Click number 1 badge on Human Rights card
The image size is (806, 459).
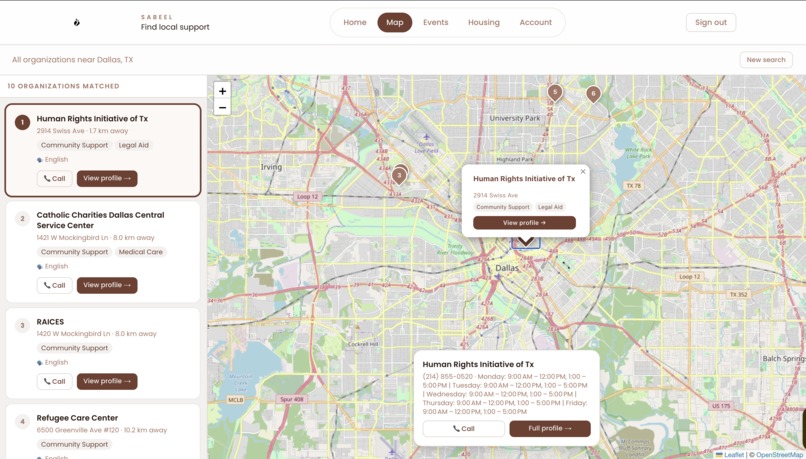tap(22, 122)
